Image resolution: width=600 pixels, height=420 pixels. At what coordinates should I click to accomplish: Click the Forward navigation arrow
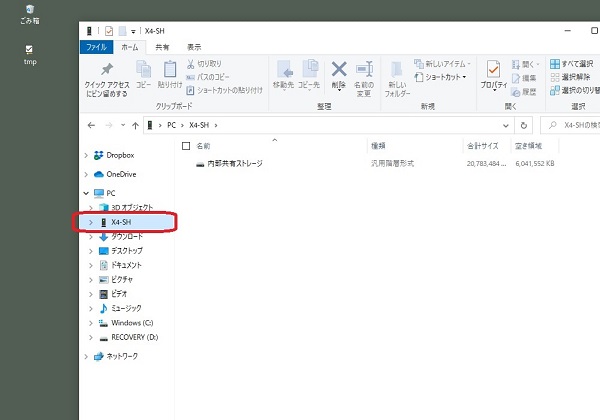[x=109, y=125]
